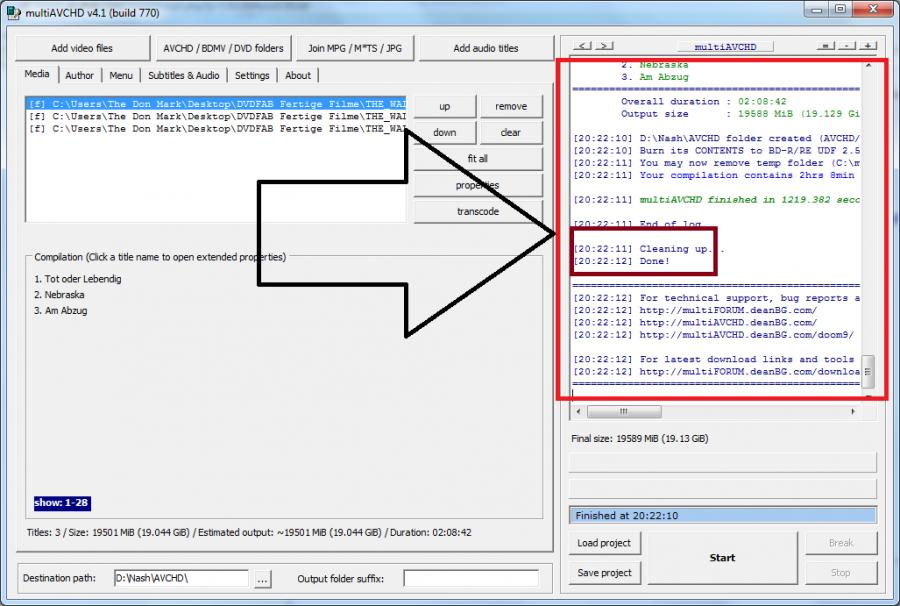Click Save project button
This screenshot has height=606, width=900.
[604, 573]
